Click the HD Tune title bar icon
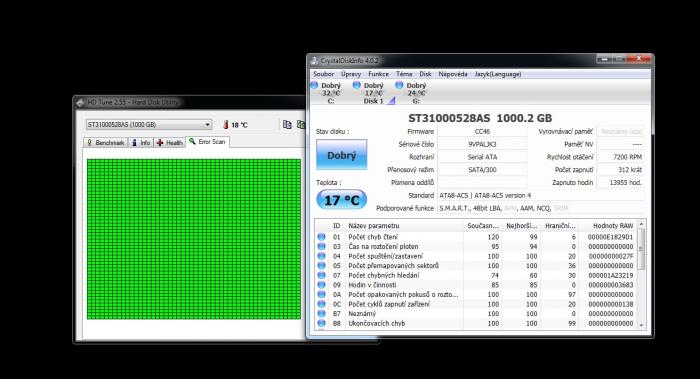This screenshot has height=379, width=700. 80,103
